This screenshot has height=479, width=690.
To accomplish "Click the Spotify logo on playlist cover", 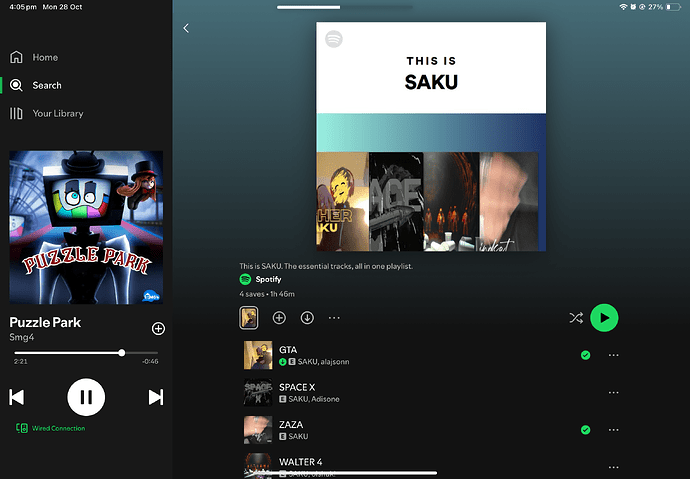I will [x=334, y=39].
